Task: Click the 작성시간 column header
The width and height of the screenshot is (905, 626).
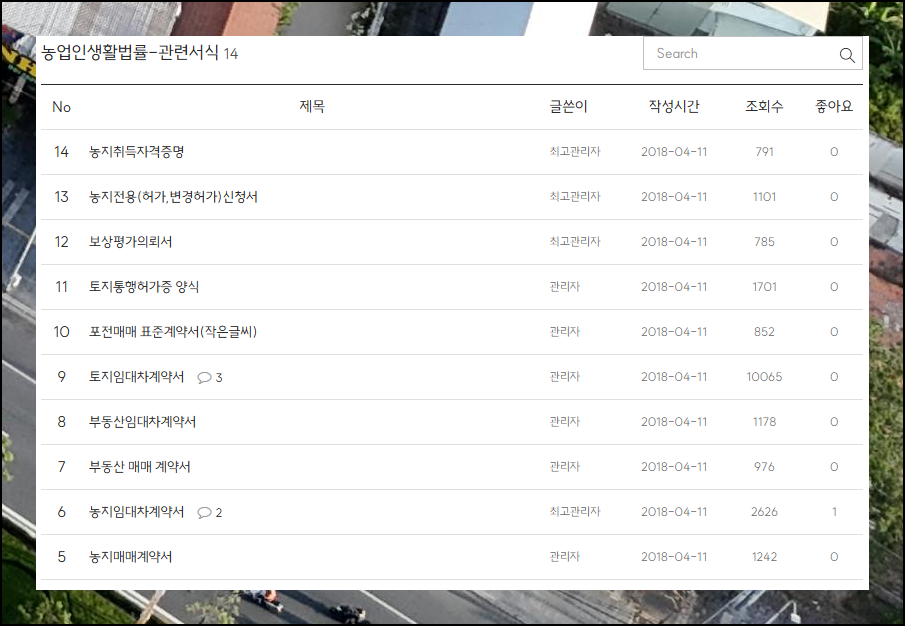Action: tap(674, 106)
